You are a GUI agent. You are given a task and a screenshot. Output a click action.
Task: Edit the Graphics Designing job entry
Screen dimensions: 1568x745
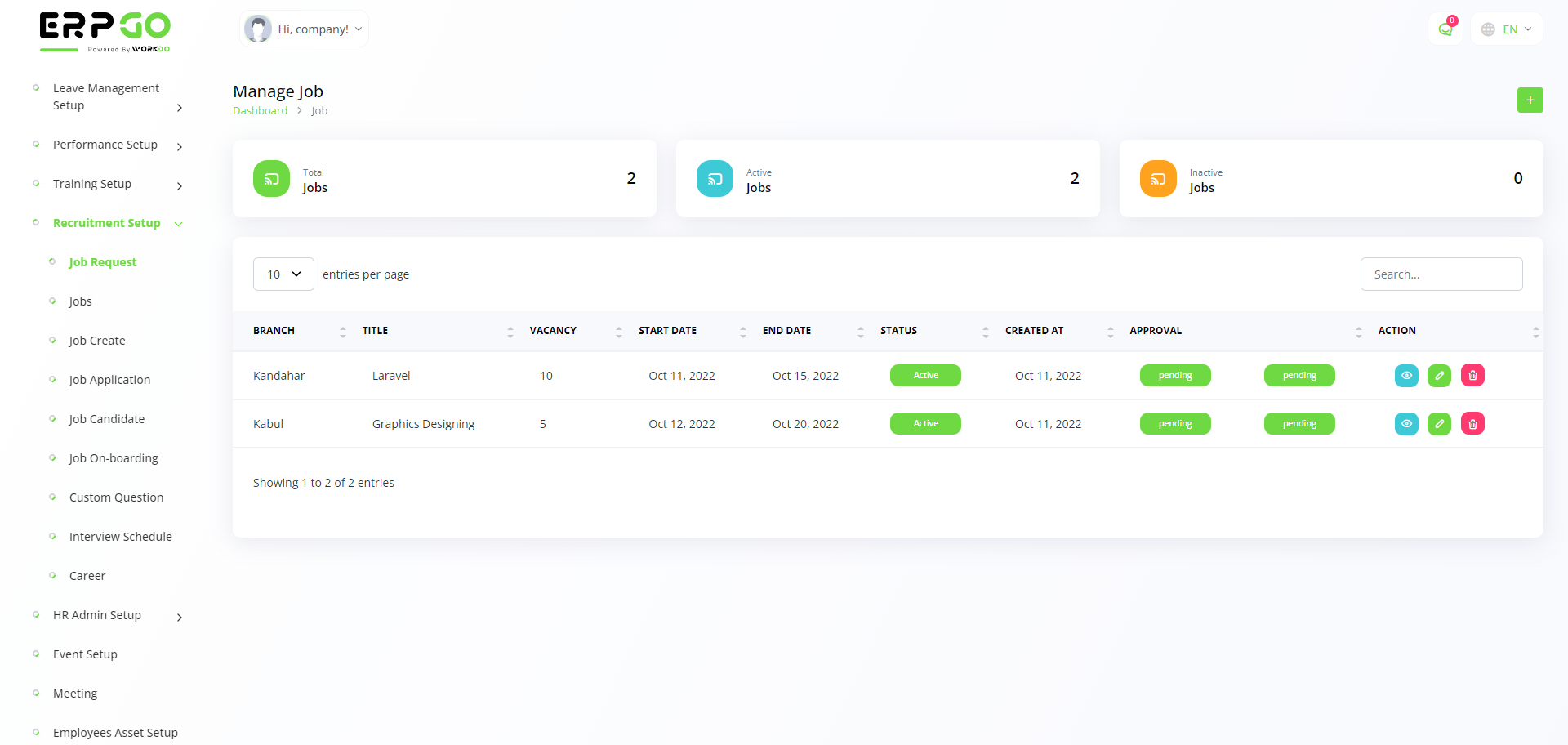tap(1439, 424)
